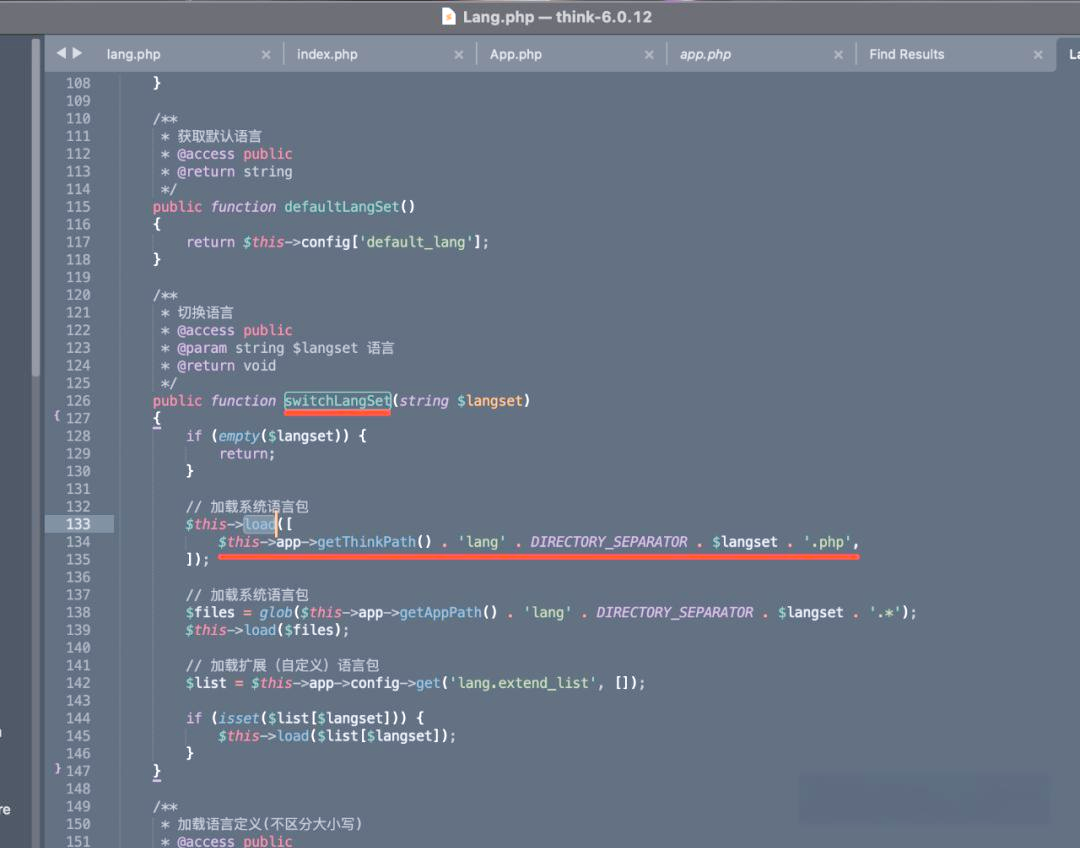Open the Find Results tab
The height and width of the screenshot is (848, 1080).
tap(906, 54)
